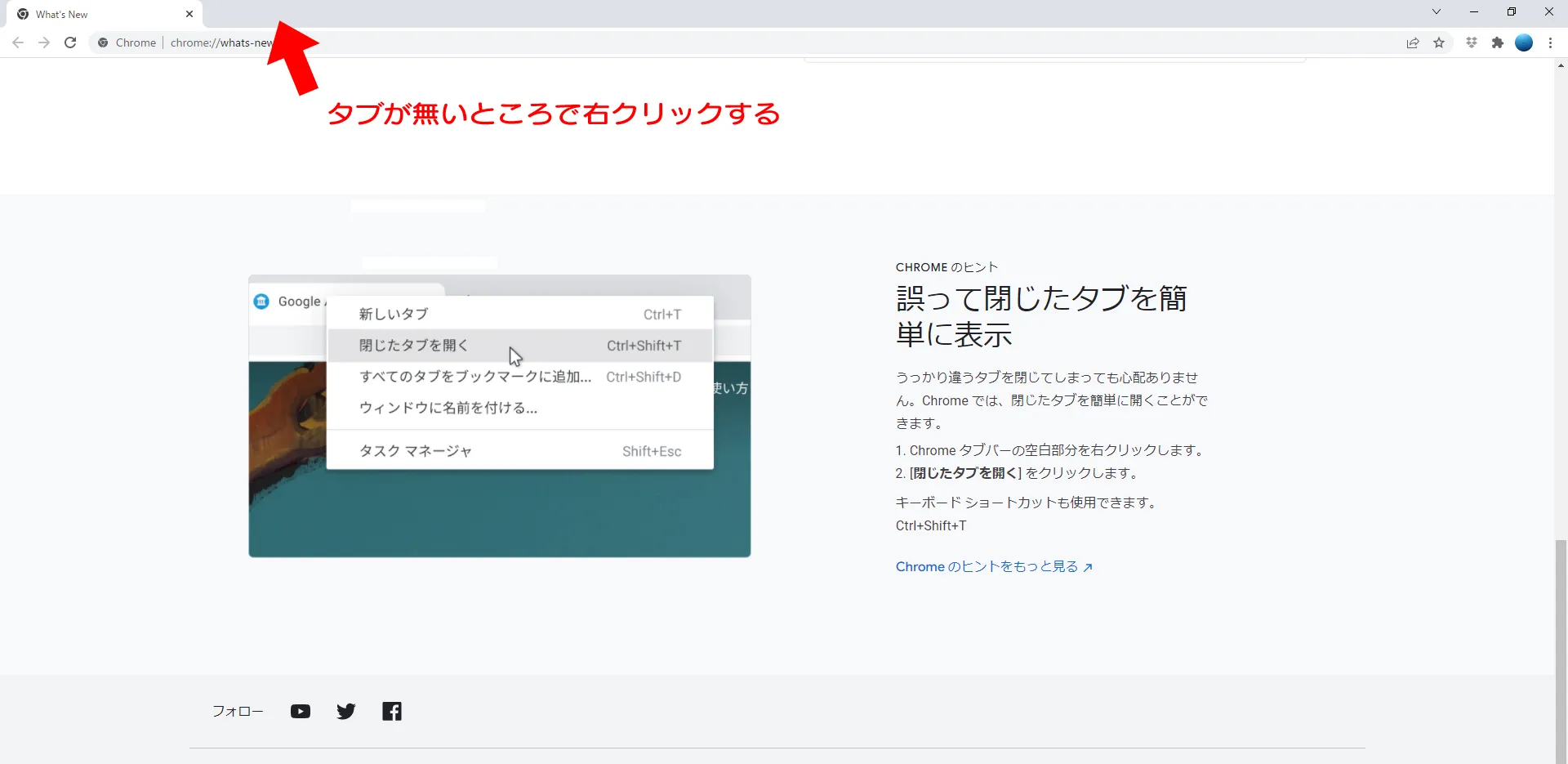
Task: Minimize the Chrome window
Action: click(x=1474, y=11)
